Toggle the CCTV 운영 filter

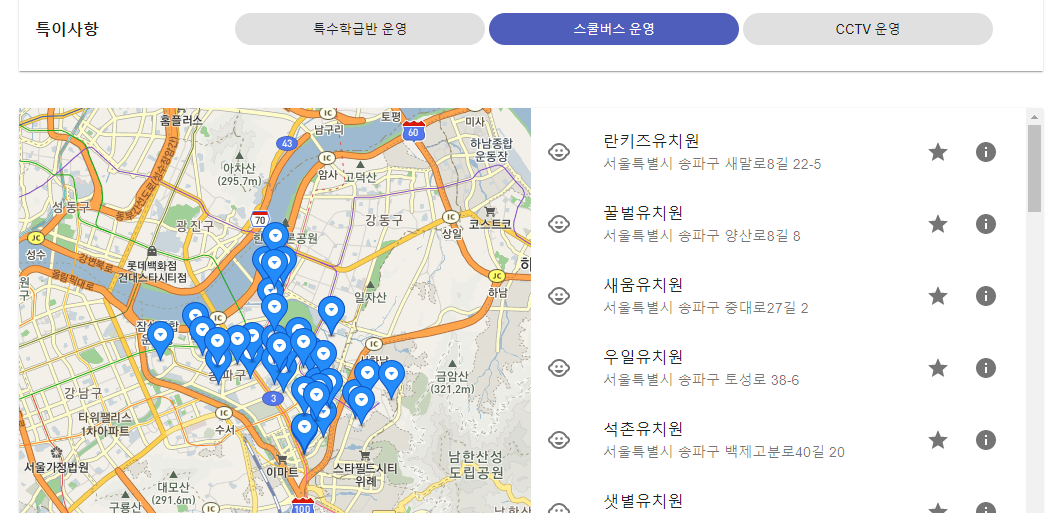click(x=868, y=29)
